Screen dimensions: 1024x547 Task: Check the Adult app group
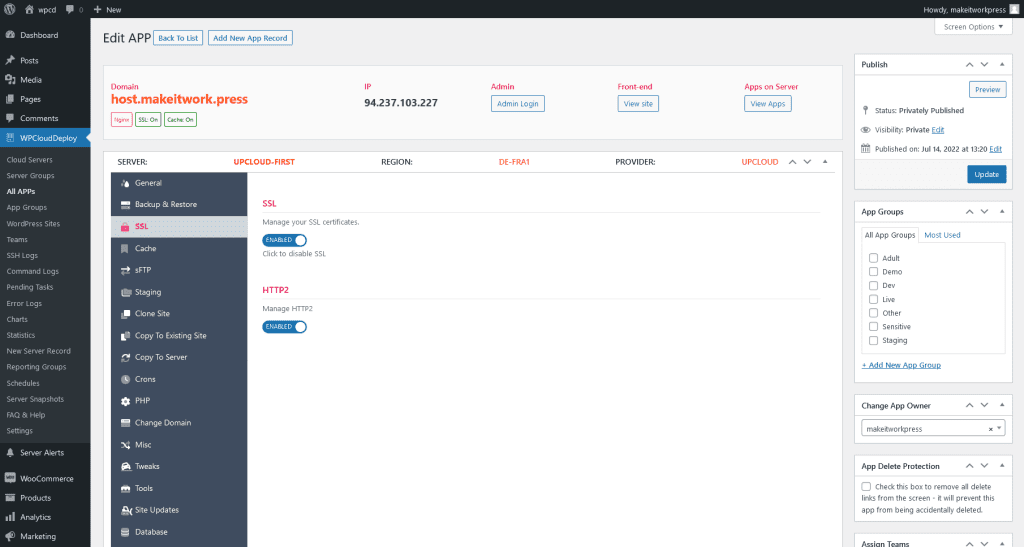873,258
